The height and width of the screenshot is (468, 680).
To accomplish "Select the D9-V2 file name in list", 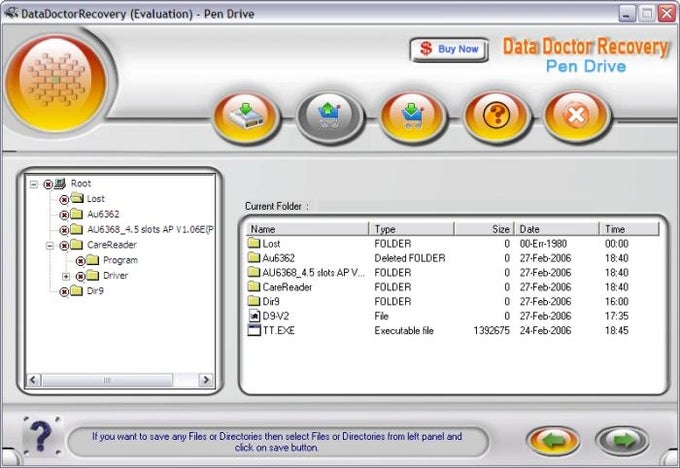I will [275, 316].
